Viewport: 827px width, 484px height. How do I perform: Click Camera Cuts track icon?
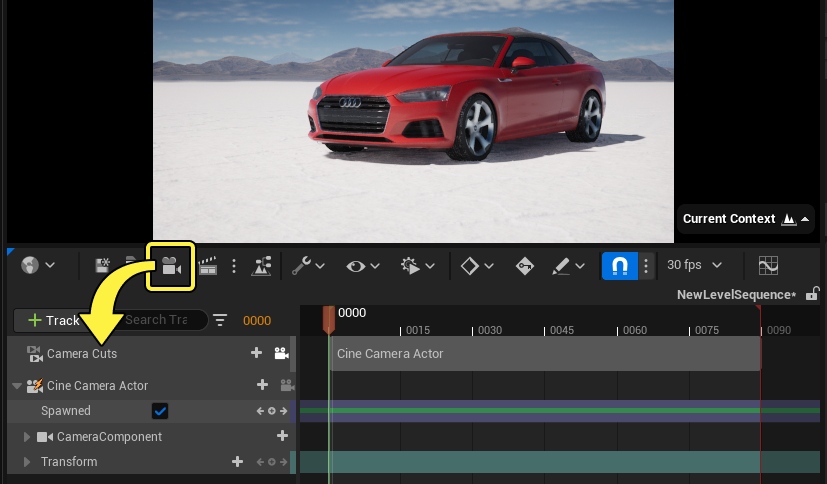coord(35,354)
